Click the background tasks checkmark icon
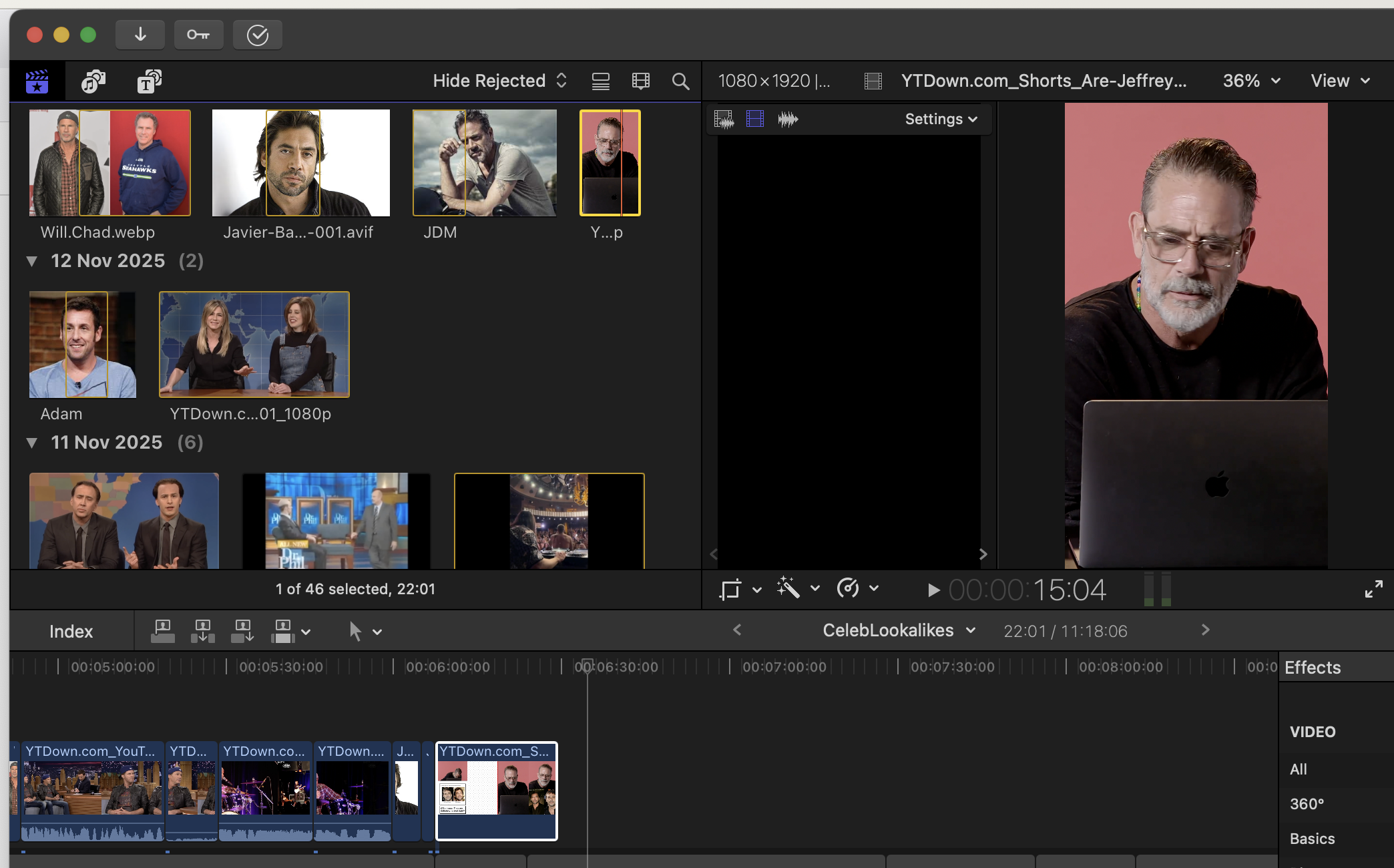Image resolution: width=1394 pixels, height=868 pixels. (257, 35)
